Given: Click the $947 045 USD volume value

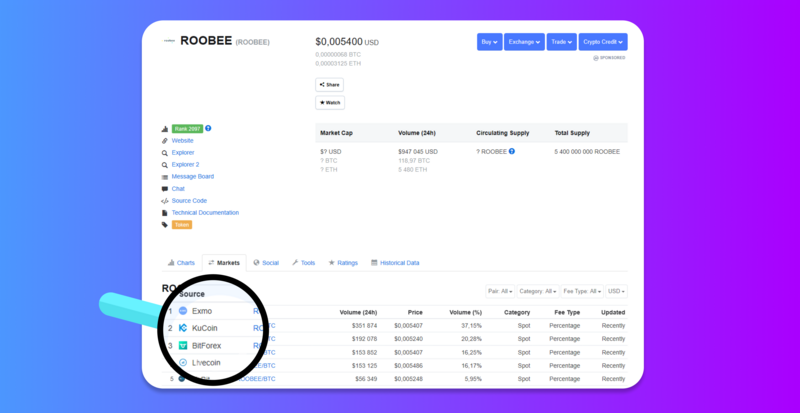Looking at the screenshot, I should coord(418,152).
